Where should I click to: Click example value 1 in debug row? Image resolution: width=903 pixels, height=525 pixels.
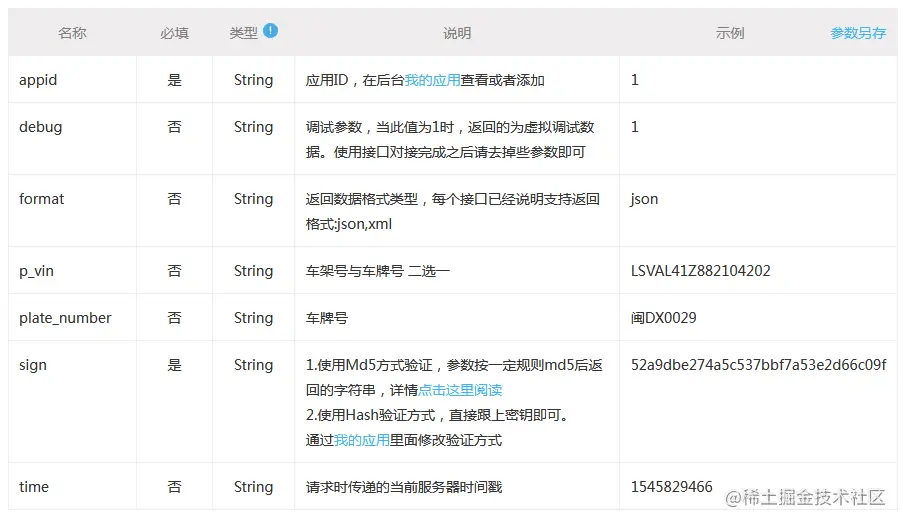point(635,127)
